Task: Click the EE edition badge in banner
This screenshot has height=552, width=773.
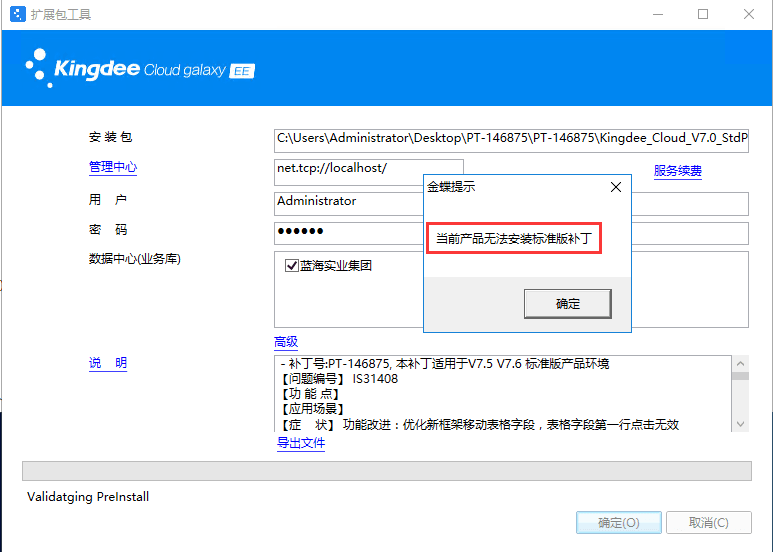Action: point(242,71)
